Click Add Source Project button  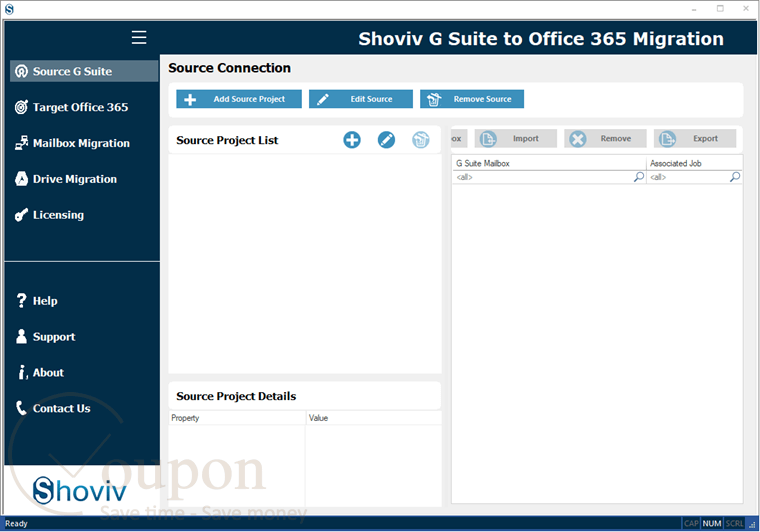click(239, 99)
